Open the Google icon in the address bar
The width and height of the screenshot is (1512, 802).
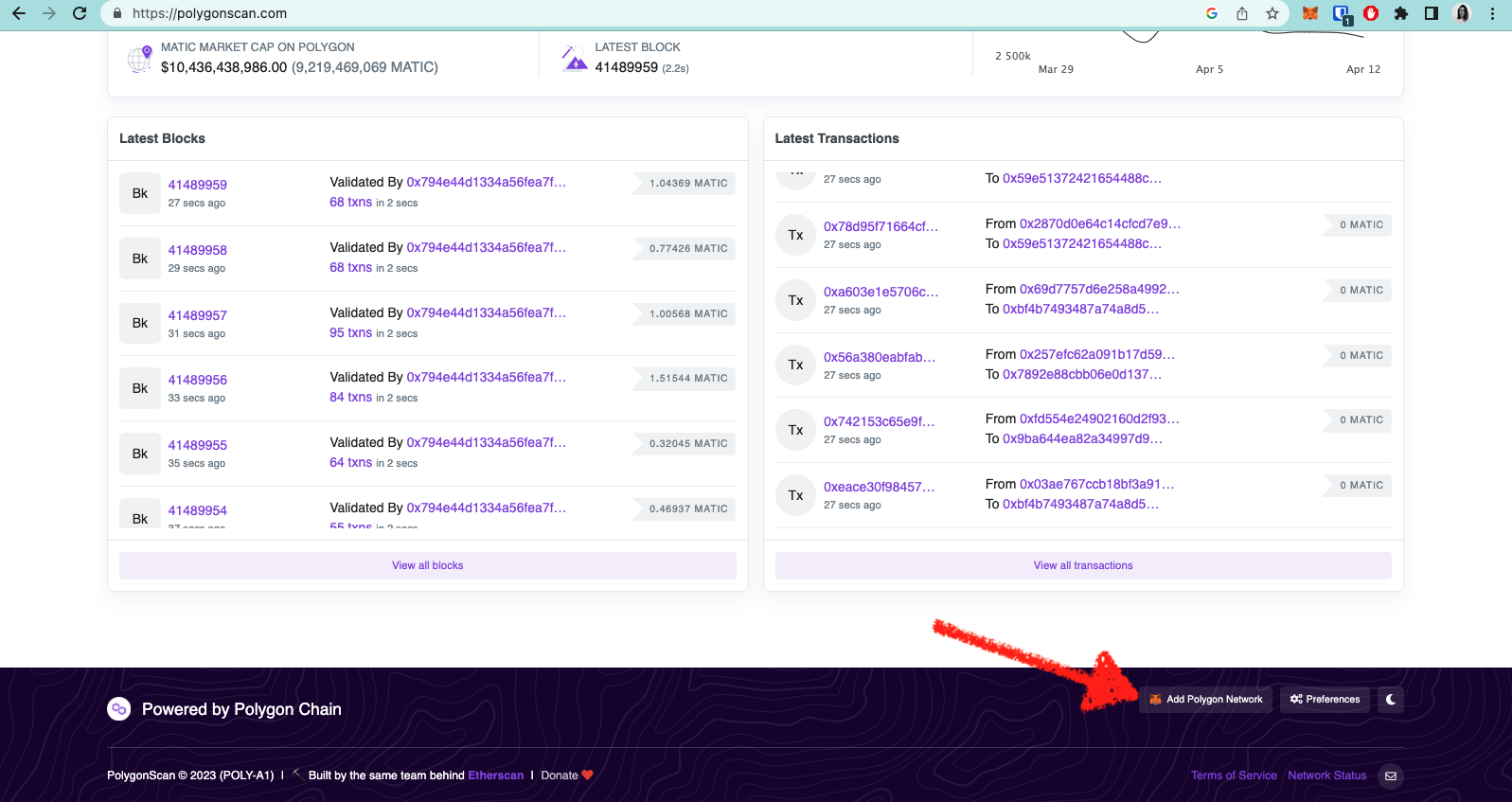tap(1212, 13)
